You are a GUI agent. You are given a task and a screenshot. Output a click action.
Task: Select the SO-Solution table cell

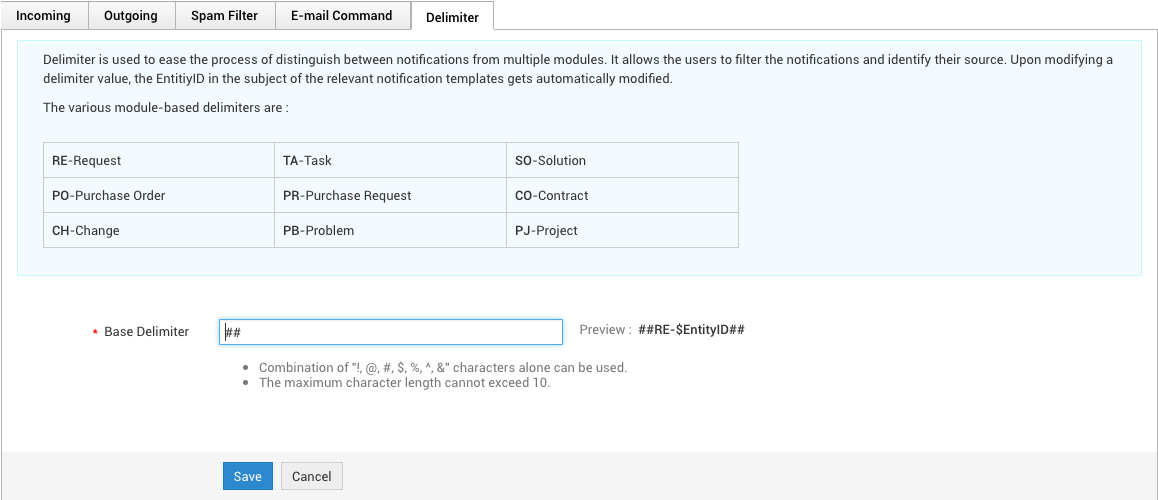[x=622, y=160]
